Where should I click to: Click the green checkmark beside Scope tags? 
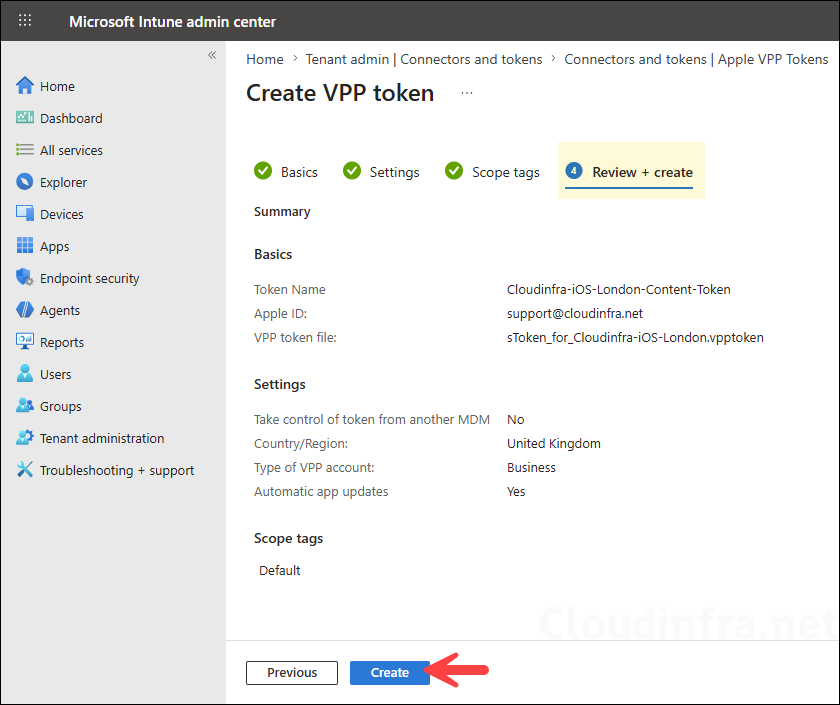[x=454, y=171]
